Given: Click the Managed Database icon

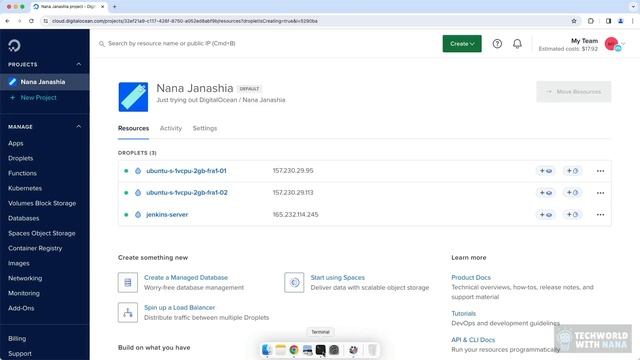Looking at the screenshot, I should (x=128, y=282).
